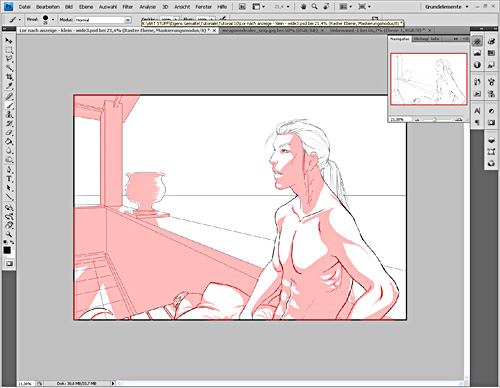
Task: Open the Filter menu
Action: tap(128, 7)
